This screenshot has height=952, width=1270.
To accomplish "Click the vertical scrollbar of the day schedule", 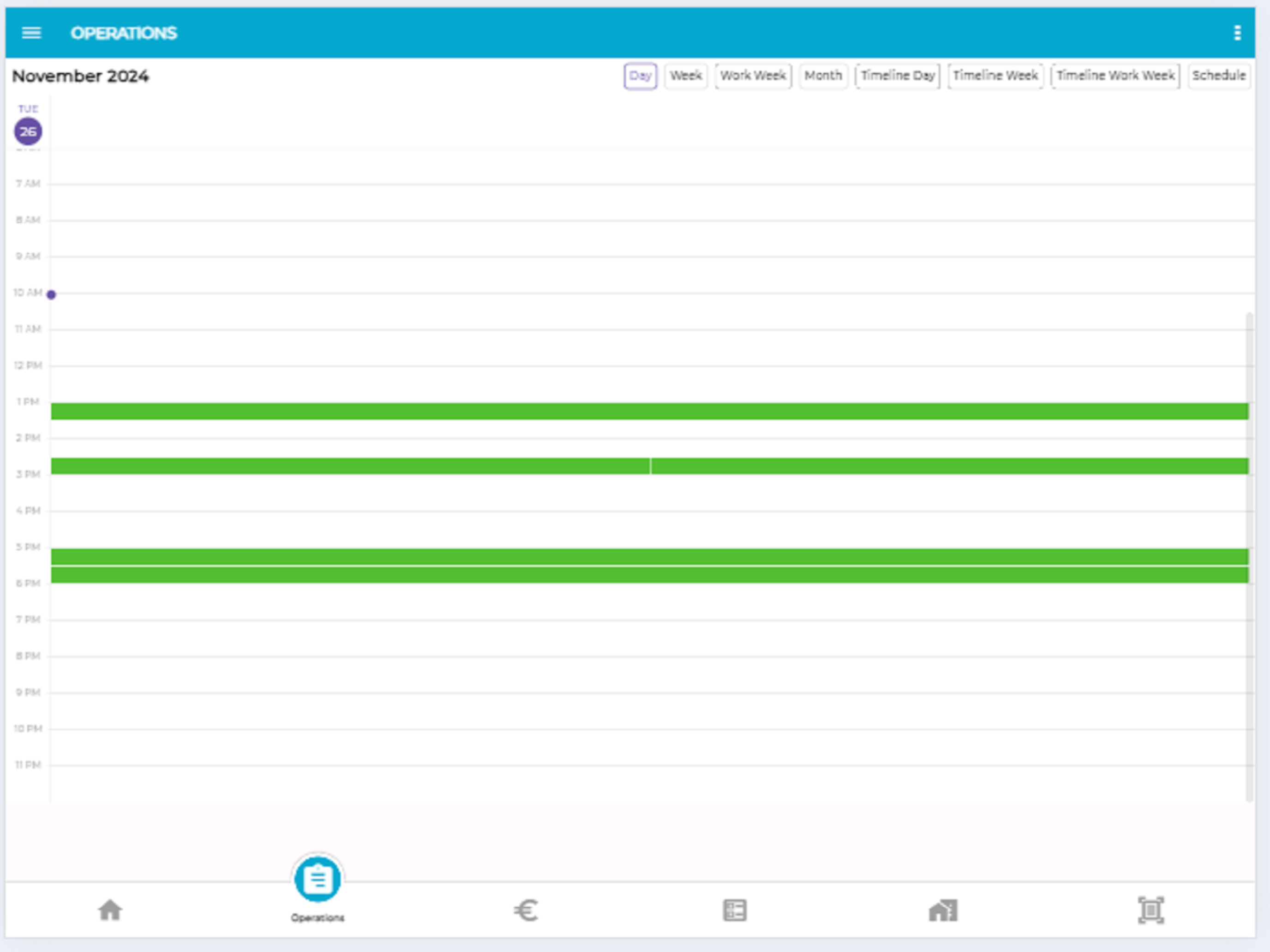I will coord(1249,557).
